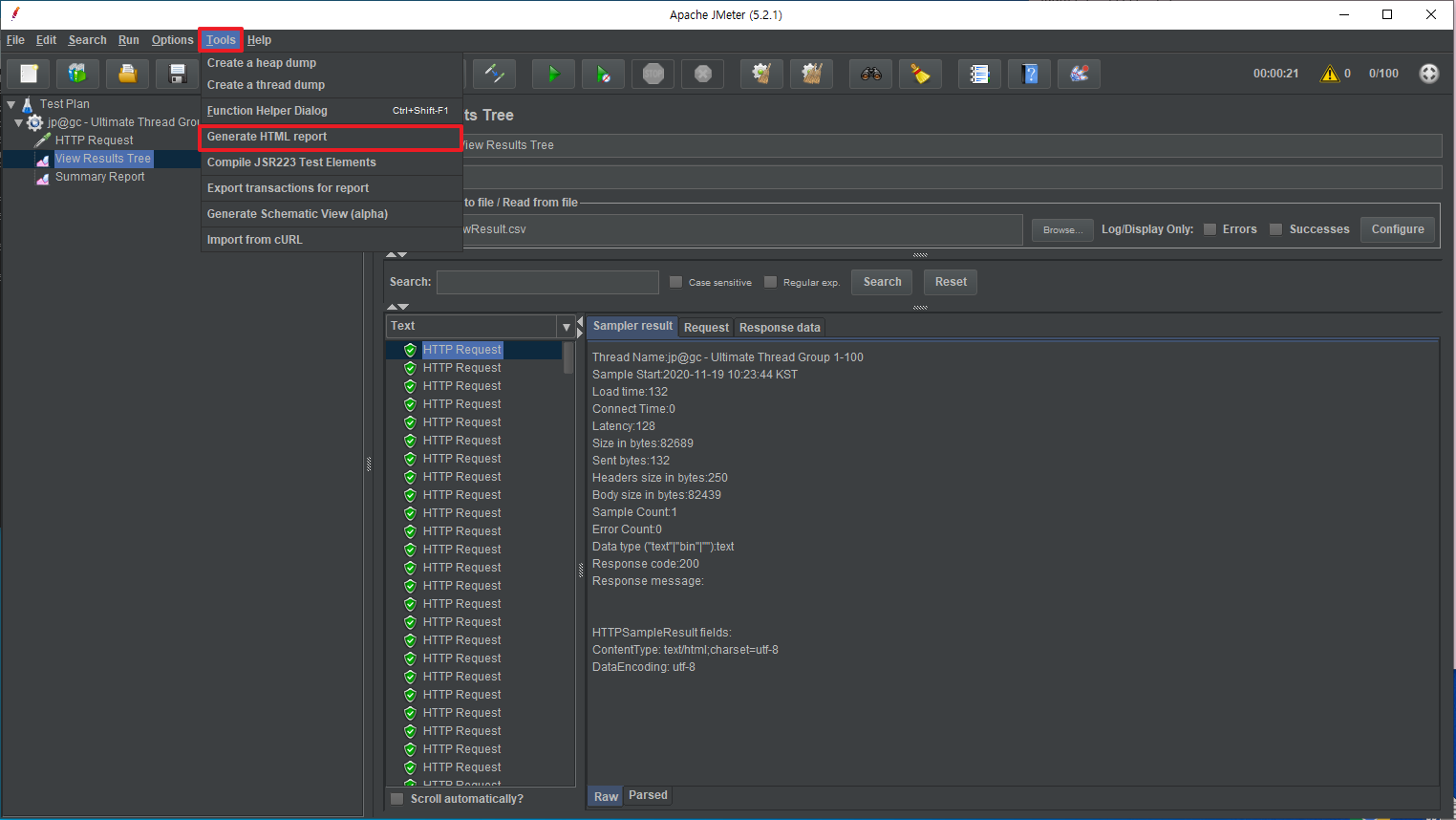This screenshot has width=1456, height=820.
Task: Click the binoculars Search icon
Action: (871, 74)
